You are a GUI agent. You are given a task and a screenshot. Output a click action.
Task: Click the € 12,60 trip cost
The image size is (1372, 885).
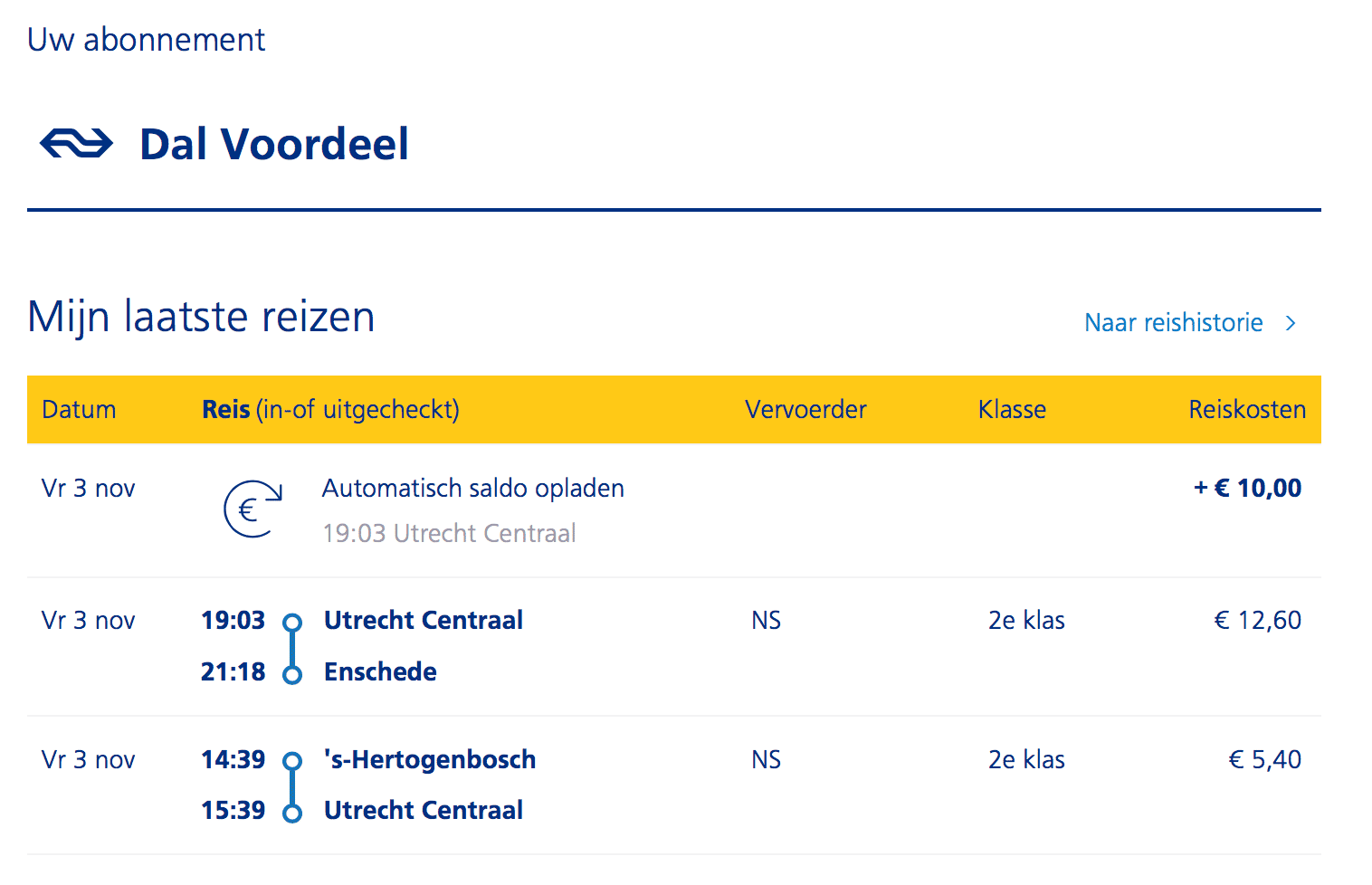(1257, 621)
